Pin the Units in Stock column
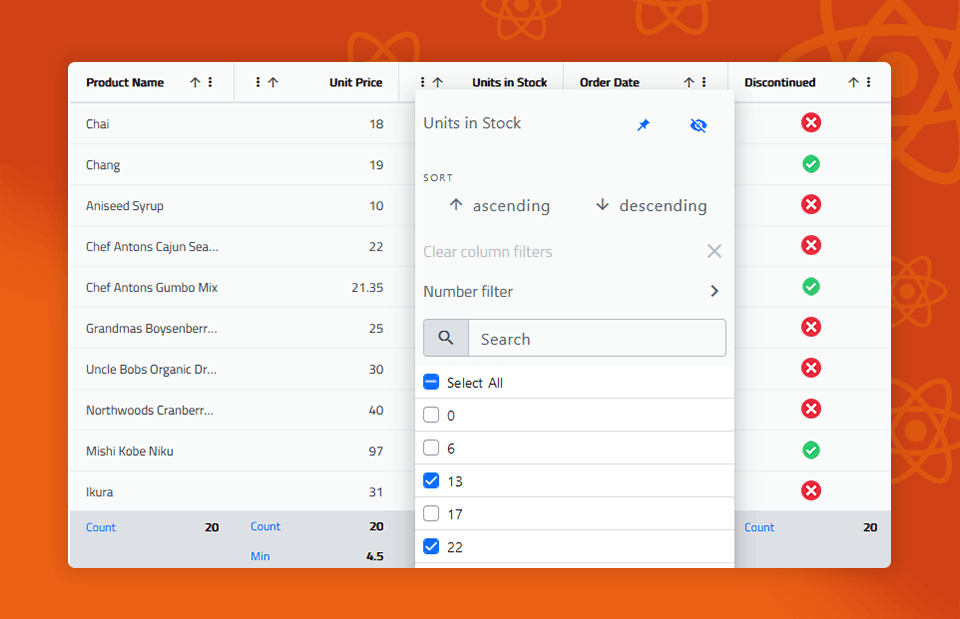960x619 pixels. (644, 125)
